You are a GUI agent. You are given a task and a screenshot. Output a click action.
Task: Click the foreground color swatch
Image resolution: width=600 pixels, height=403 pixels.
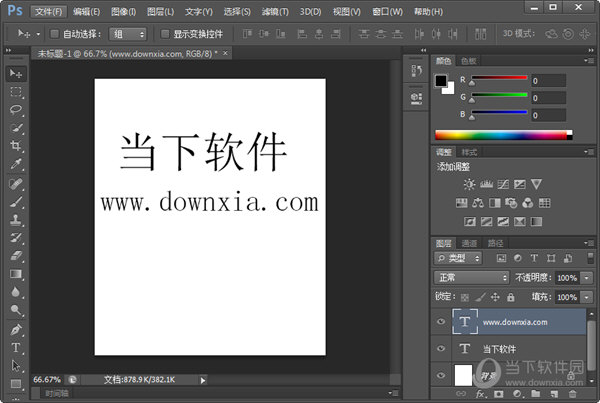441,80
